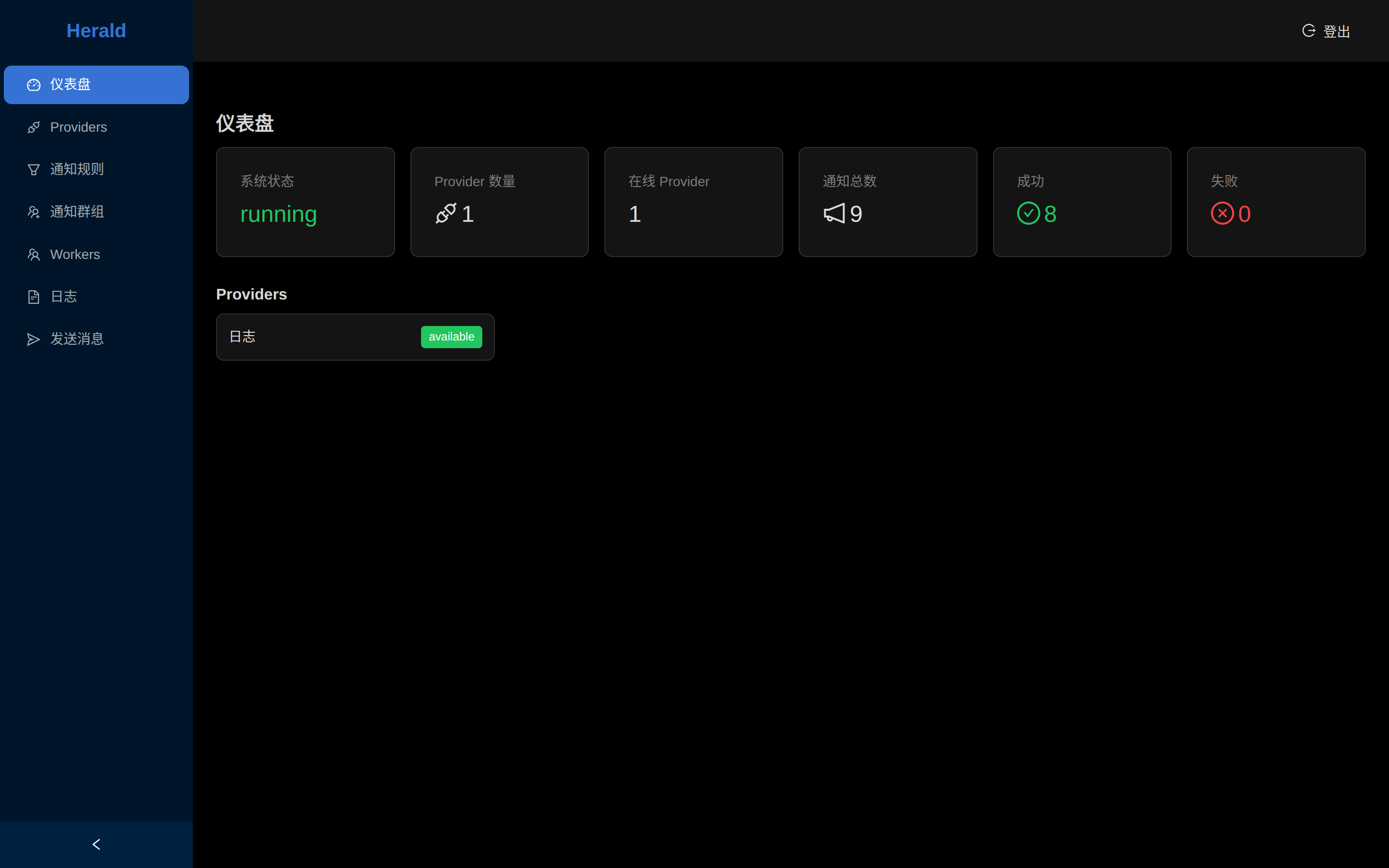The width and height of the screenshot is (1389, 868).
Task: Open the 发送消息 page
Action: [96, 339]
